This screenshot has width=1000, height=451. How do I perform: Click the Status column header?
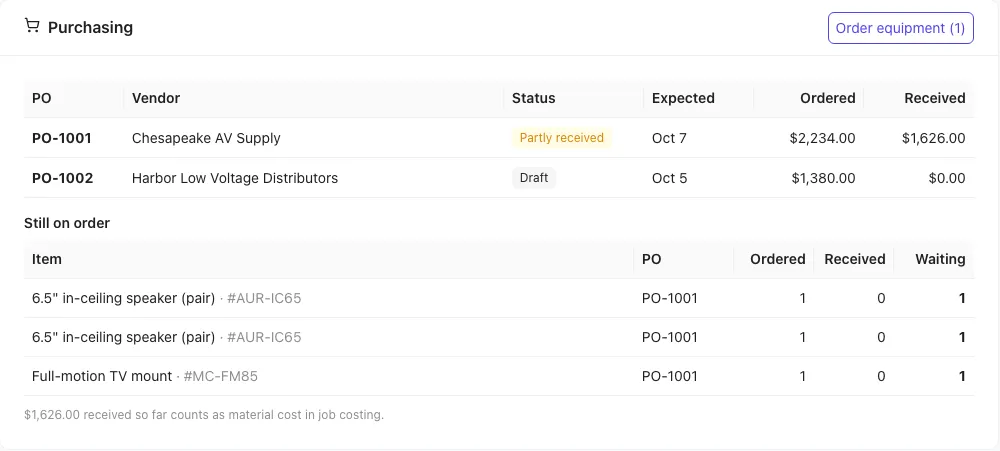534,98
